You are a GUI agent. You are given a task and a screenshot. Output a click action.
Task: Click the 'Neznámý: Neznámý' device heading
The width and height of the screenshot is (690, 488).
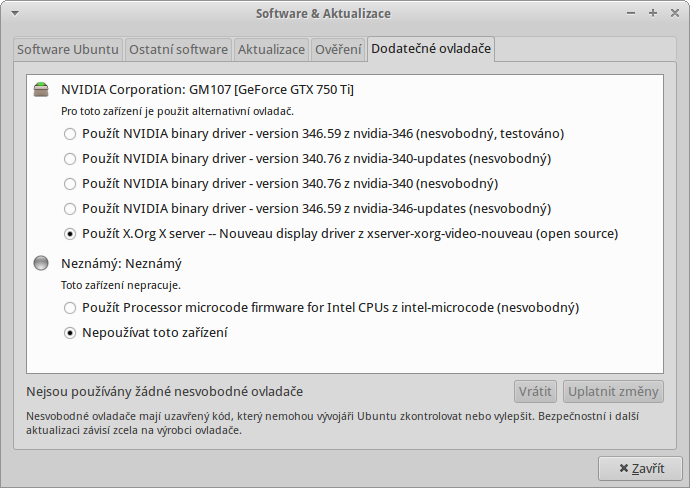[x=121, y=264]
